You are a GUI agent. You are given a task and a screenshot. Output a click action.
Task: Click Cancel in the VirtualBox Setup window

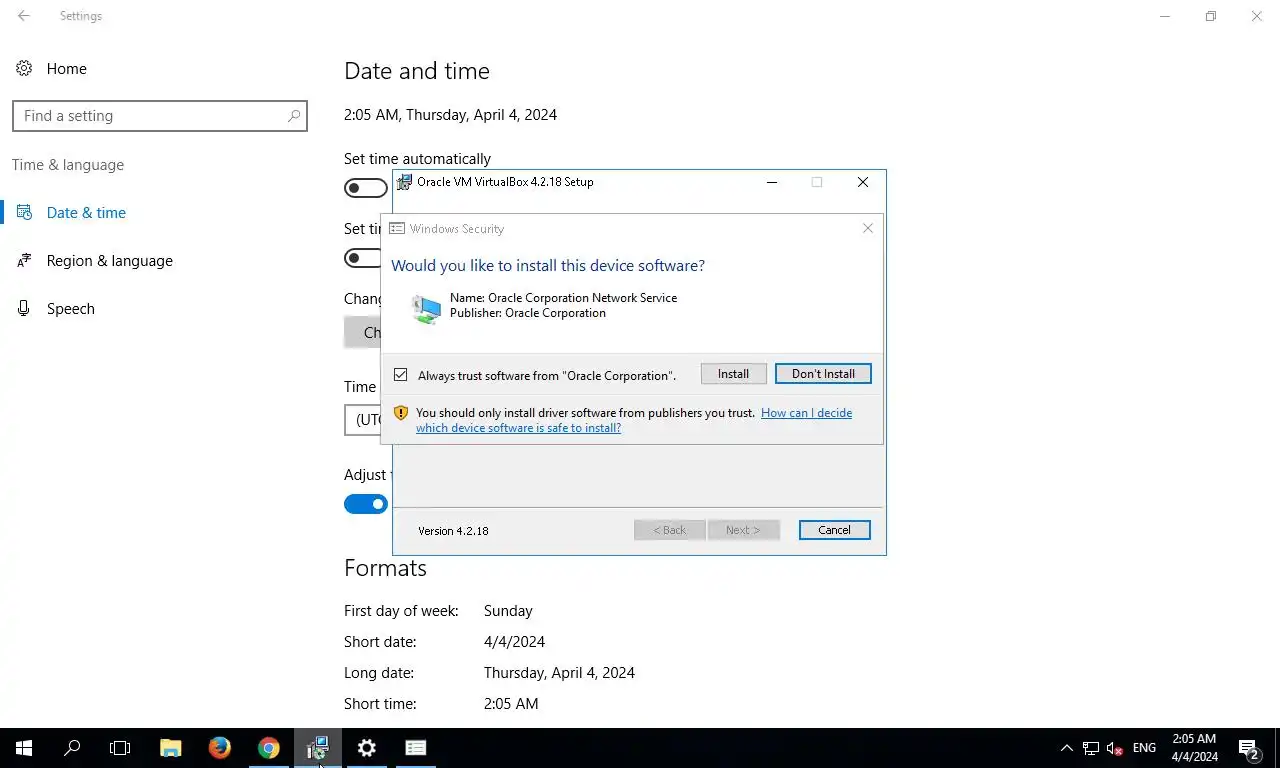834,530
